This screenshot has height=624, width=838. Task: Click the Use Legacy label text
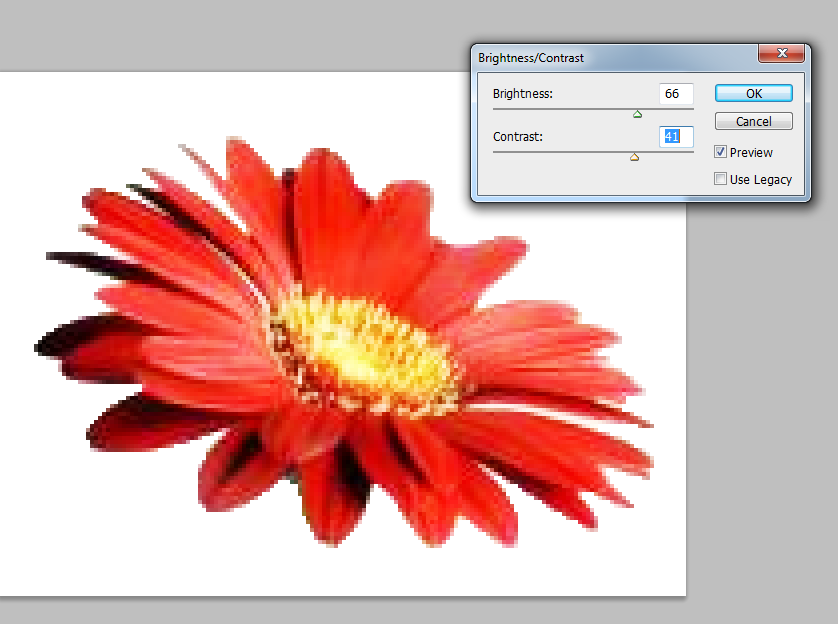point(760,179)
